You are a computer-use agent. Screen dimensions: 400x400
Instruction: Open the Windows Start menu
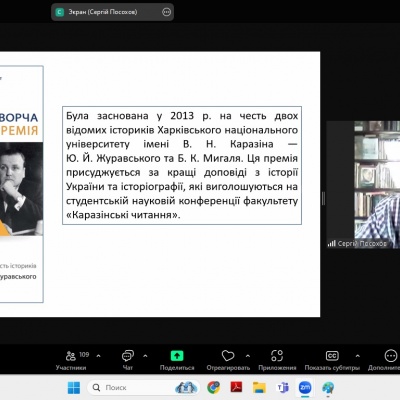[74, 388]
